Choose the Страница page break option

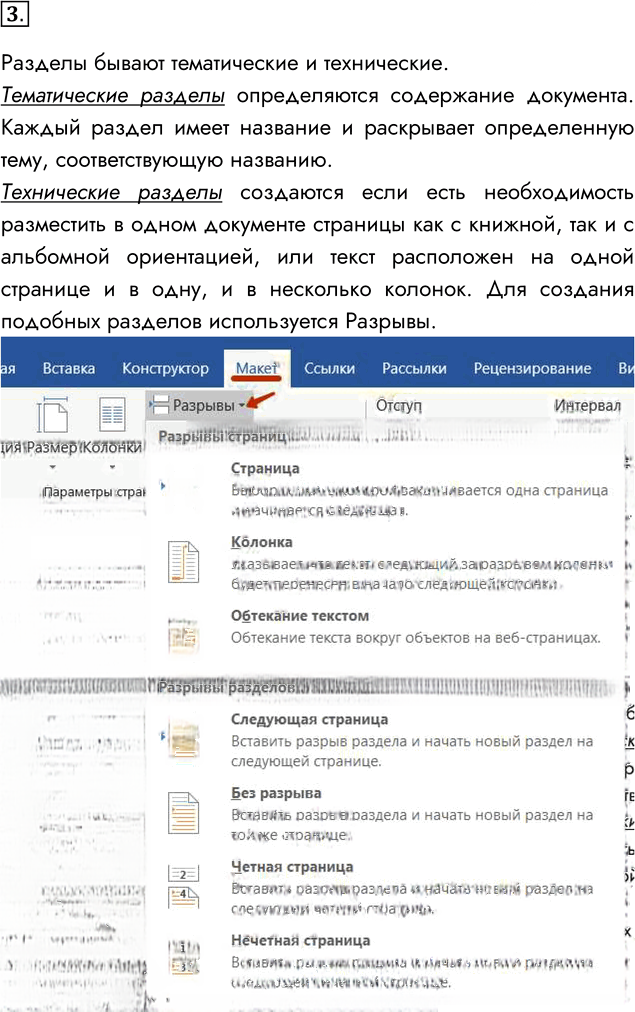coord(384,489)
